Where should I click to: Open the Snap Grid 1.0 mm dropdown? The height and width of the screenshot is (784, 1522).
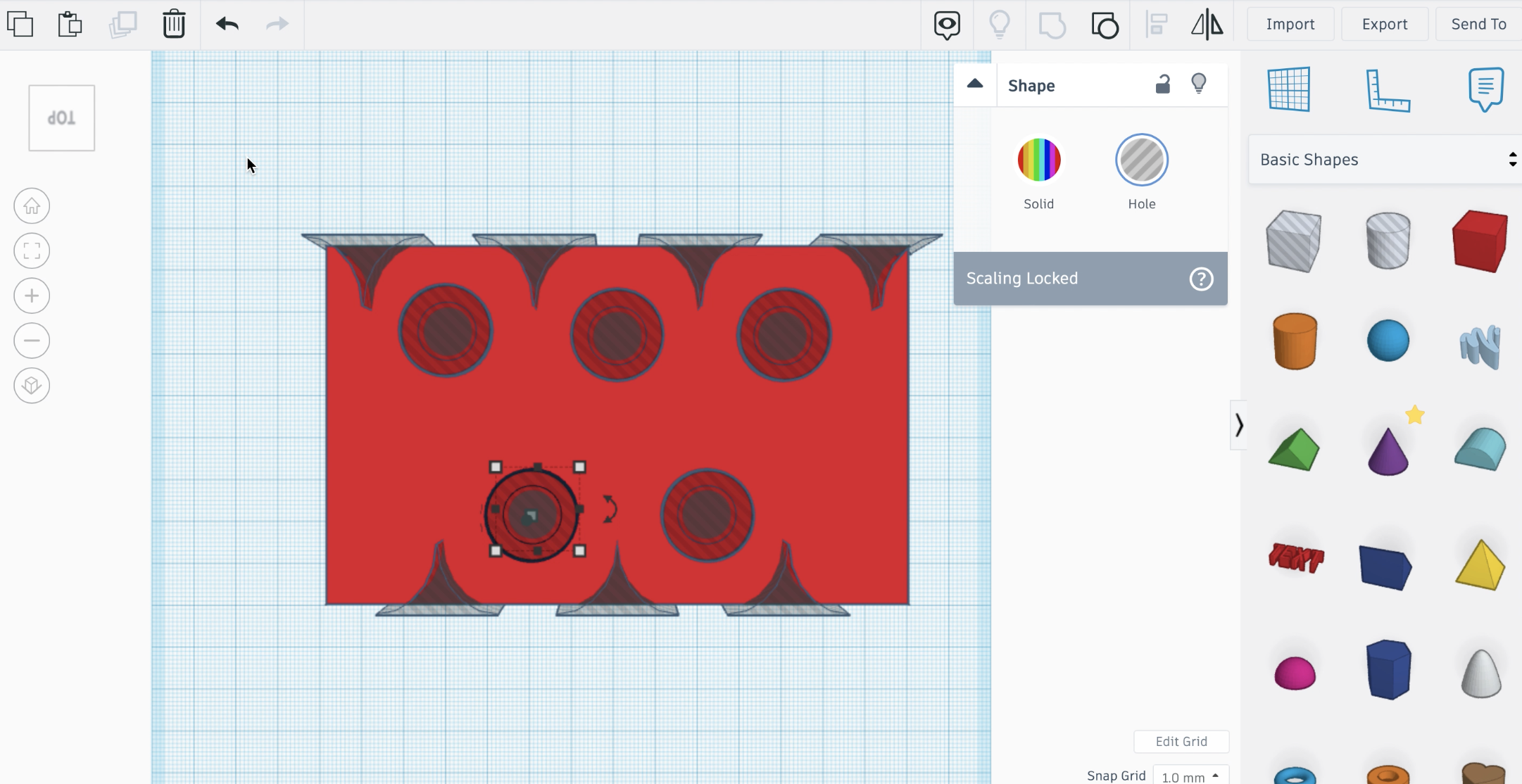[1191, 776]
